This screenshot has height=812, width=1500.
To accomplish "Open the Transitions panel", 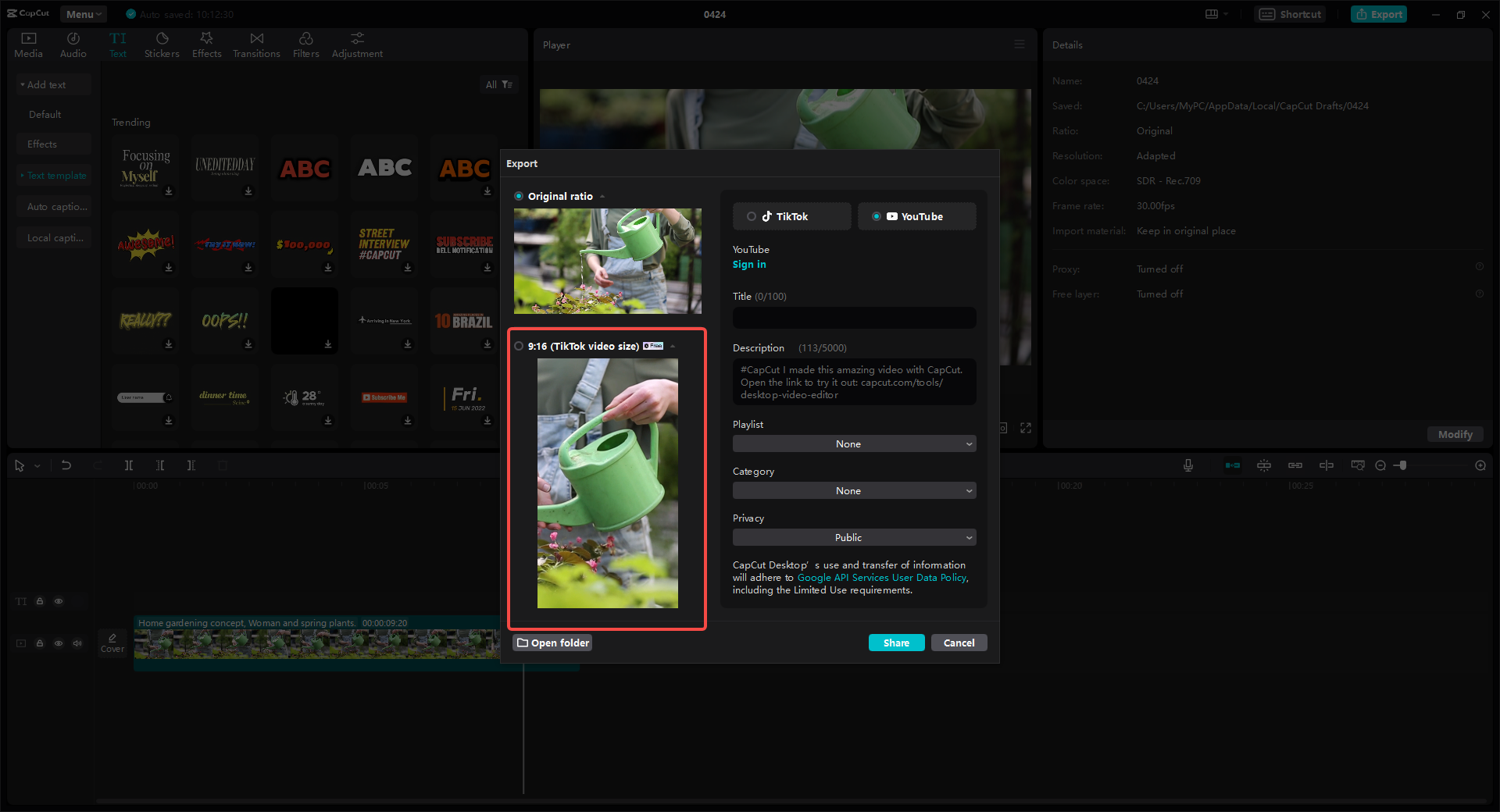I will pos(256,45).
